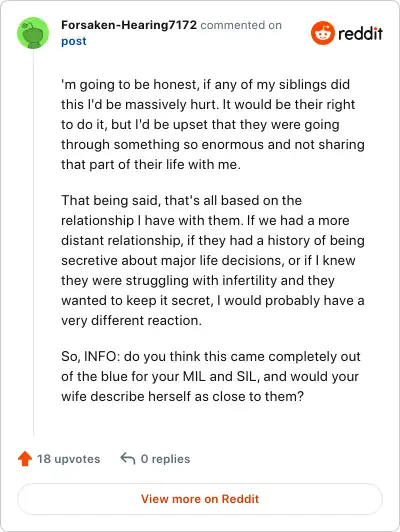Open the blue "post" link
This screenshot has height=532, width=400.
tap(74, 41)
